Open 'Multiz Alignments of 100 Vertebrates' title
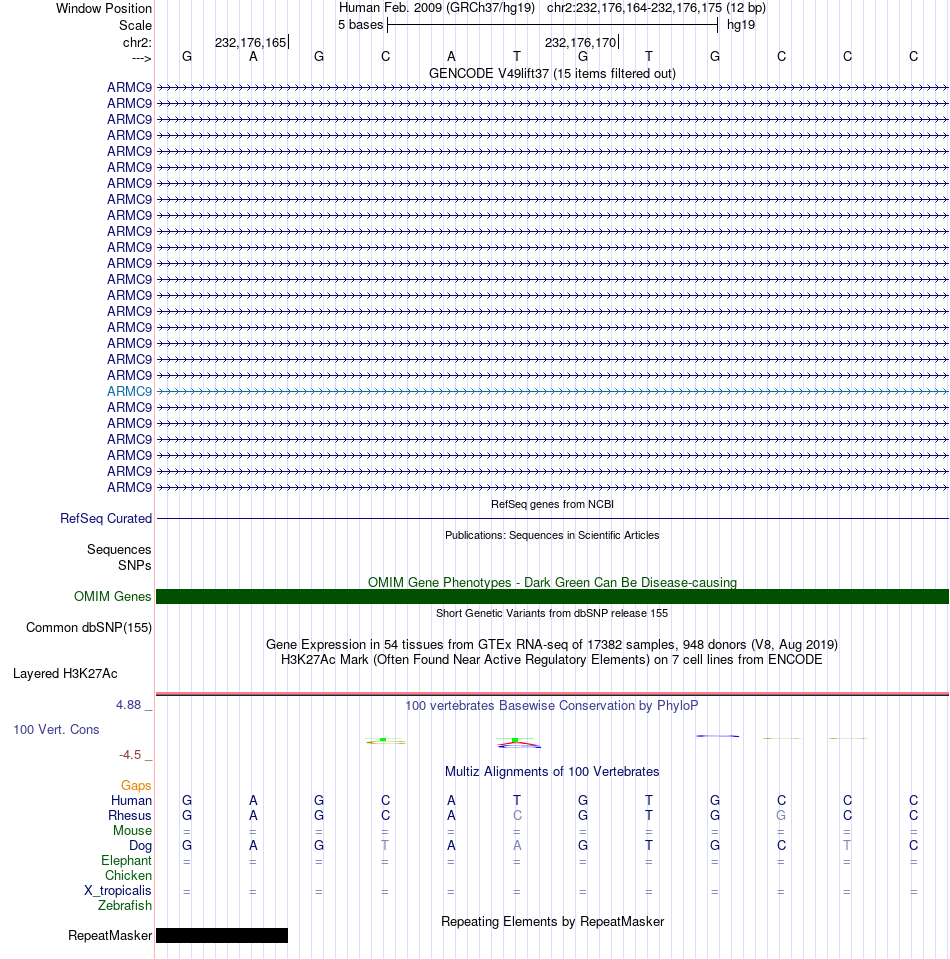Viewport: 950px width, 959px height. point(552,772)
